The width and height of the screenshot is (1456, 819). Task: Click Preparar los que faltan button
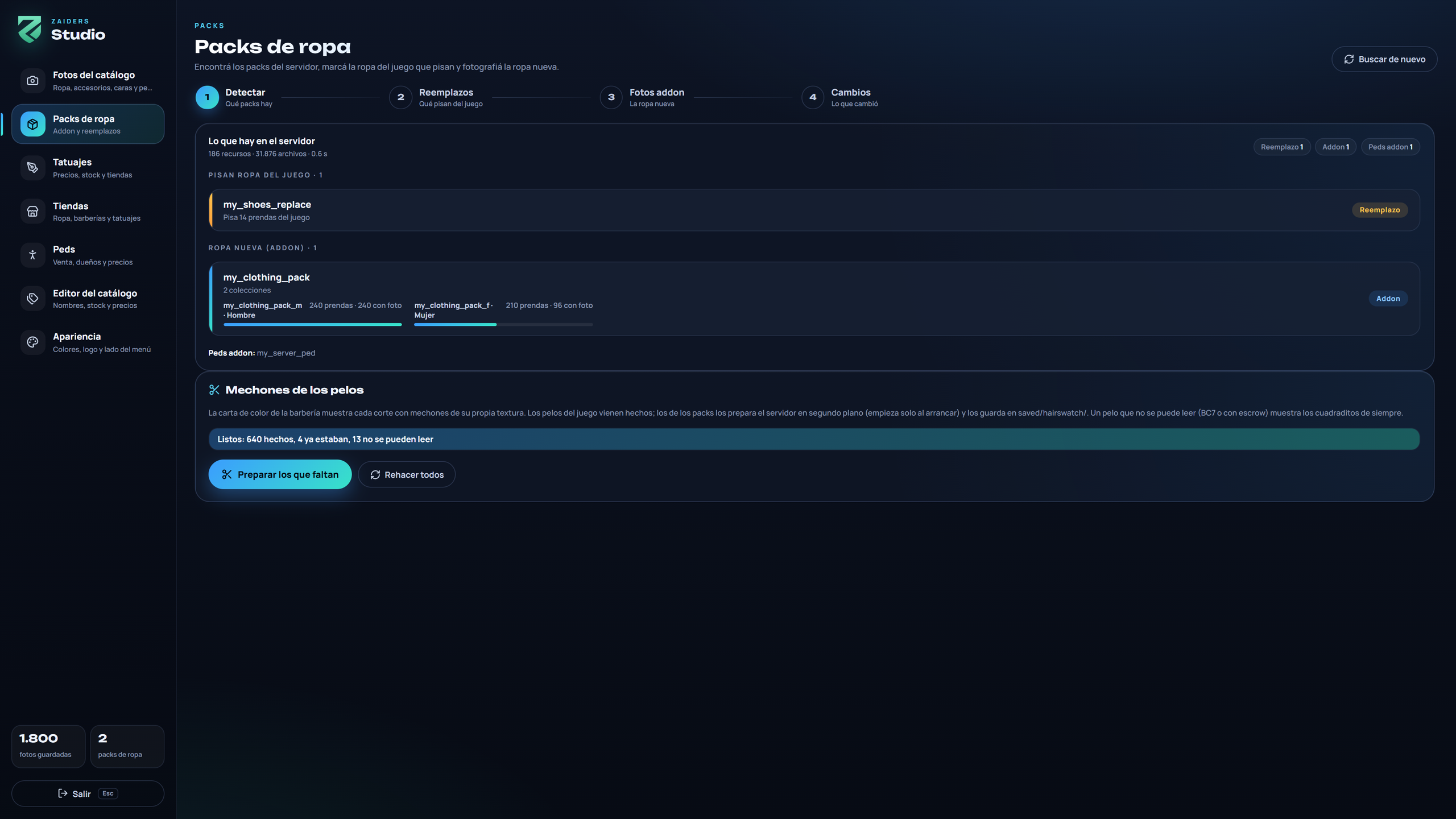pyautogui.click(x=280, y=474)
